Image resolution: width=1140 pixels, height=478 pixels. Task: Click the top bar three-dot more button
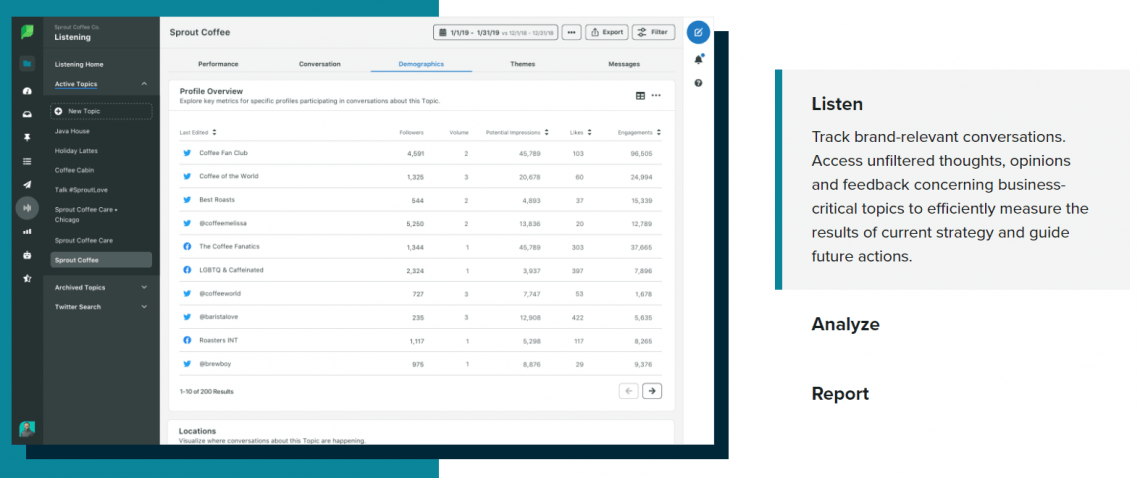tap(571, 32)
